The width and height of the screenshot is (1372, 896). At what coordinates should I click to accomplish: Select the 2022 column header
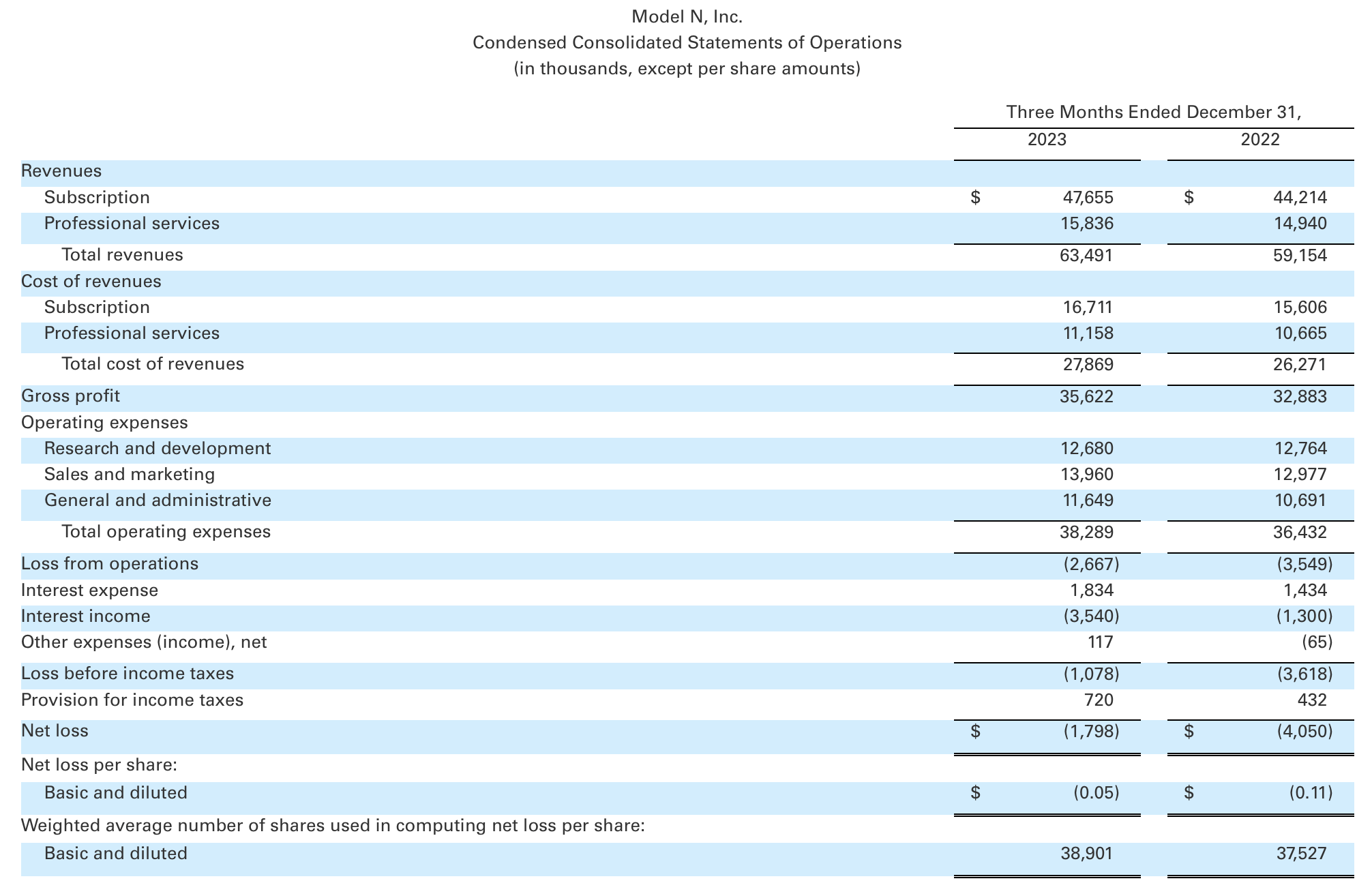coord(1260,138)
